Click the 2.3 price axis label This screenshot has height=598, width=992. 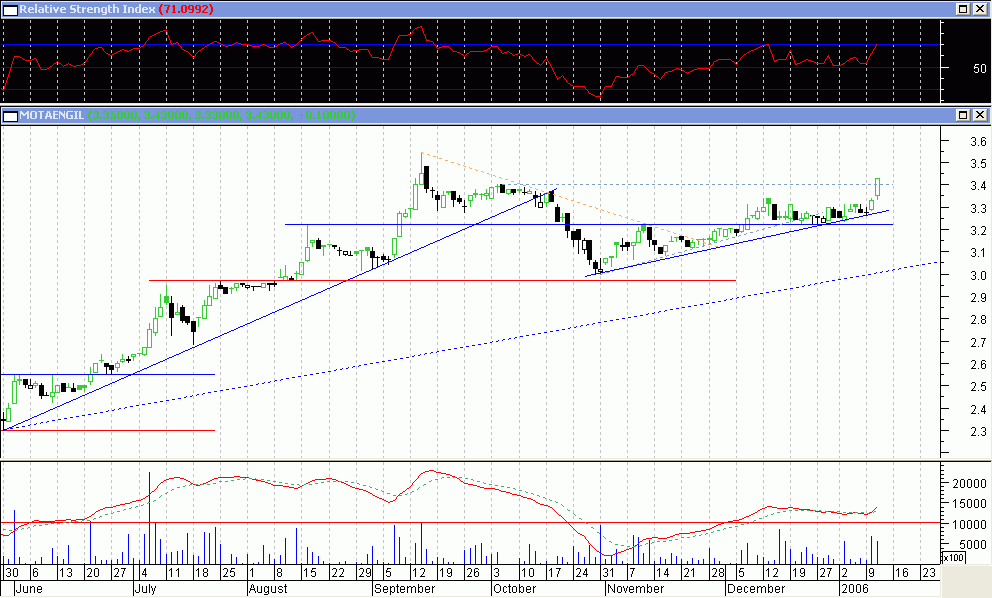[978, 432]
